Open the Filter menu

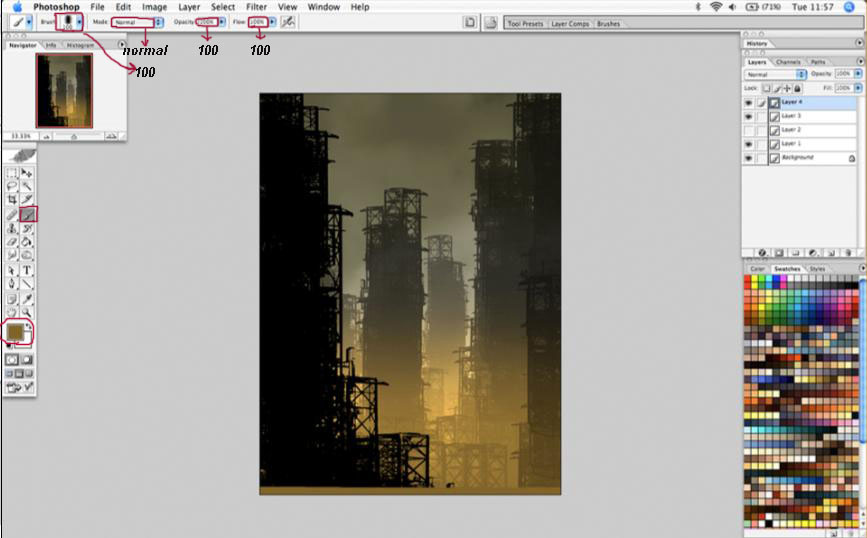click(257, 7)
